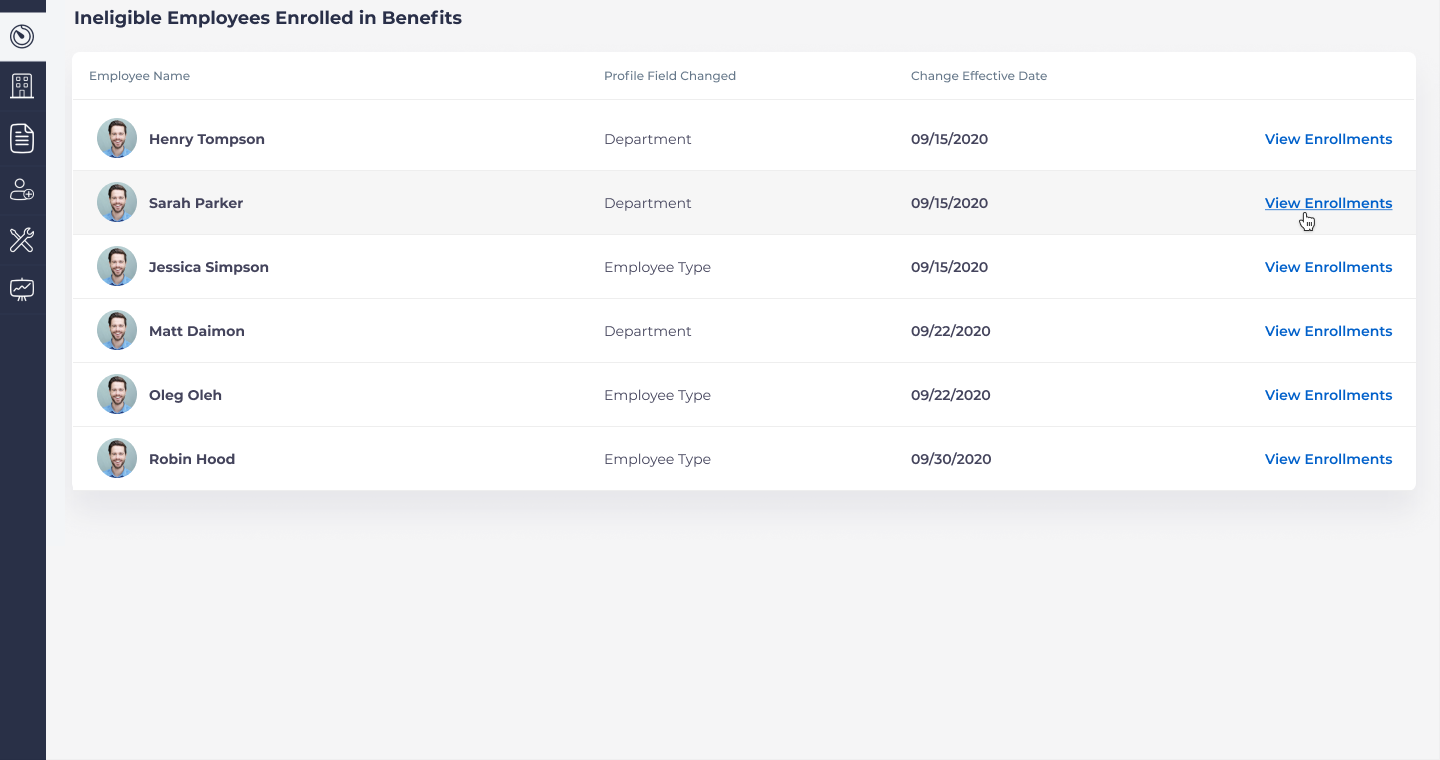View enrollments for Henry Tompson
1440x760 pixels.
tap(1328, 139)
